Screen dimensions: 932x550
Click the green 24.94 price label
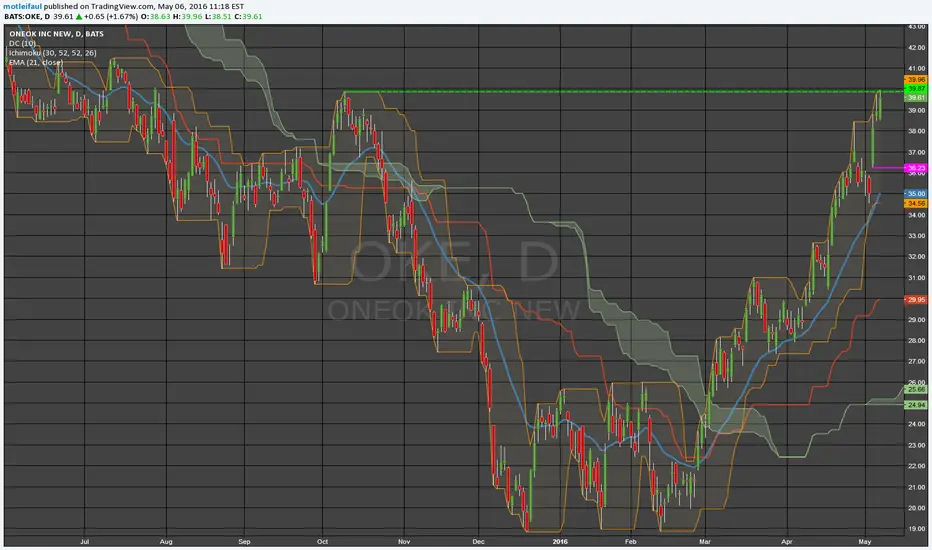coord(915,405)
